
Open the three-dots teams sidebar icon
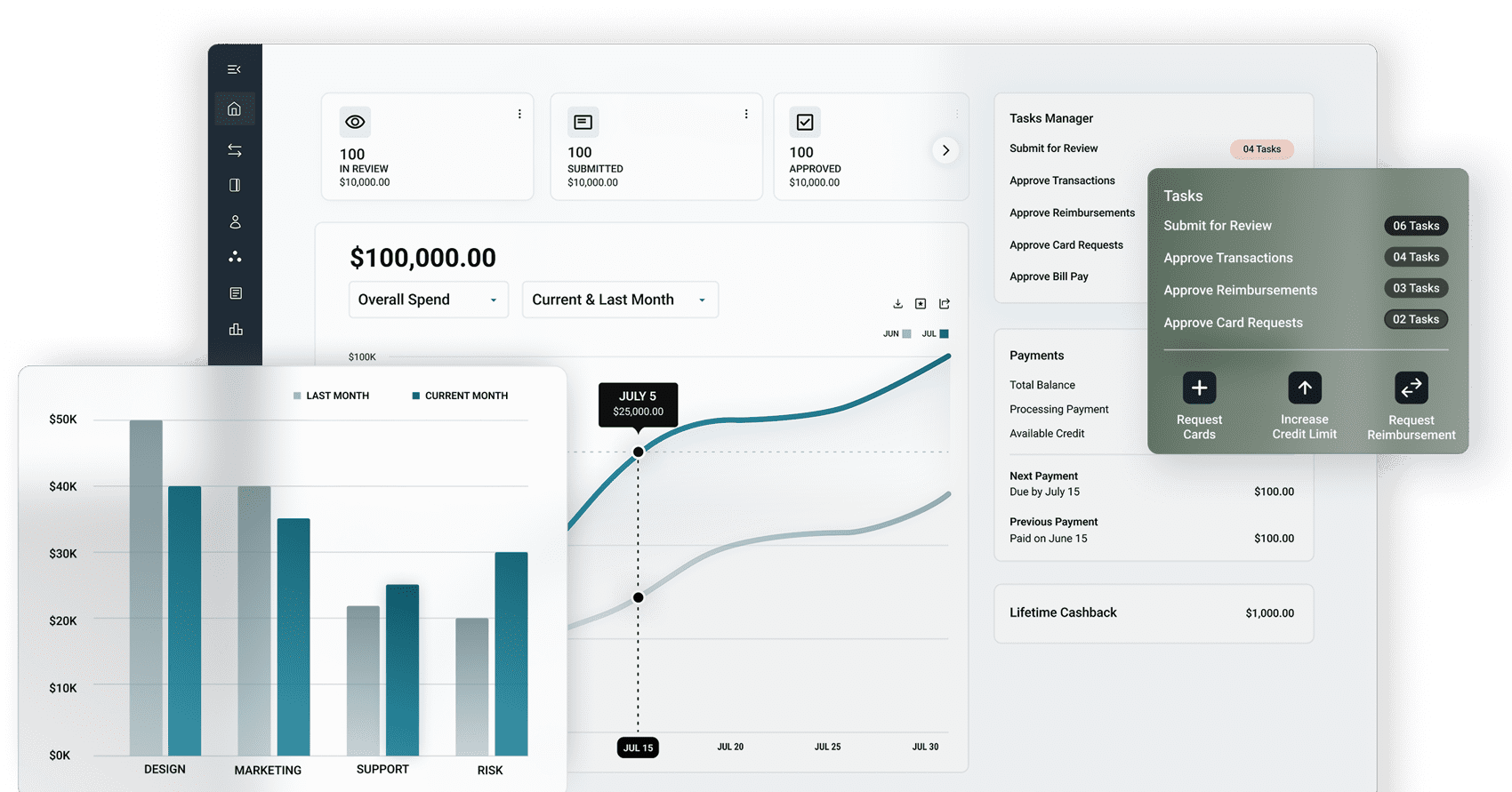[235, 257]
